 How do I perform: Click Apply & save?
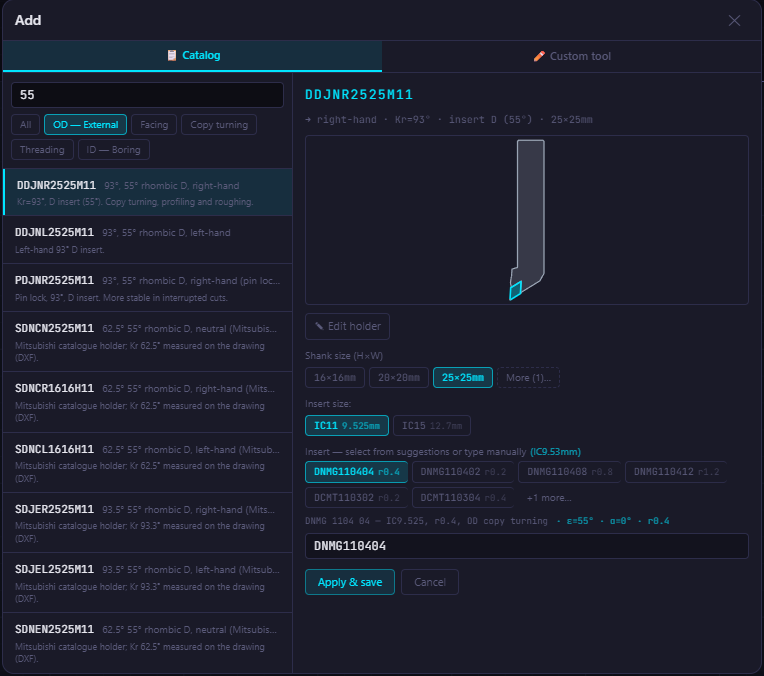tap(350, 582)
